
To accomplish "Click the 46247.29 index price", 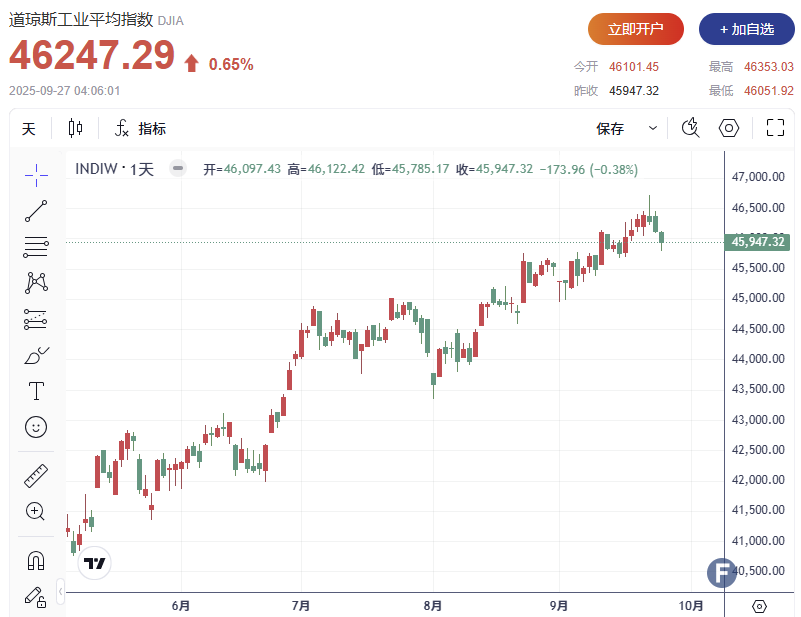I will pyautogui.click(x=92, y=55).
